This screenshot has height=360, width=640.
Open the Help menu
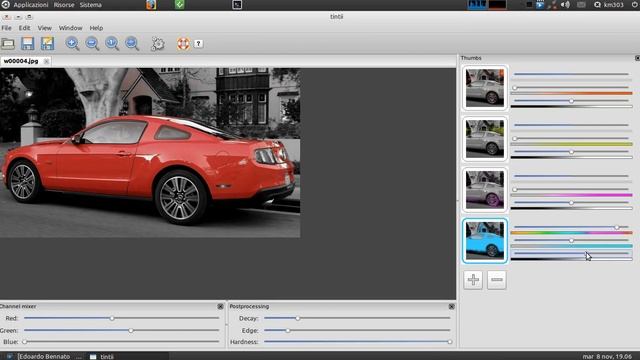[96, 28]
